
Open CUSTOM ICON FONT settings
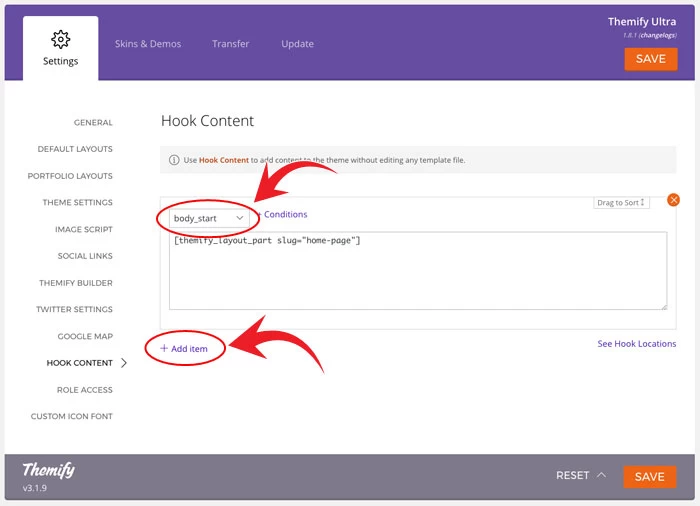[x=71, y=416]
